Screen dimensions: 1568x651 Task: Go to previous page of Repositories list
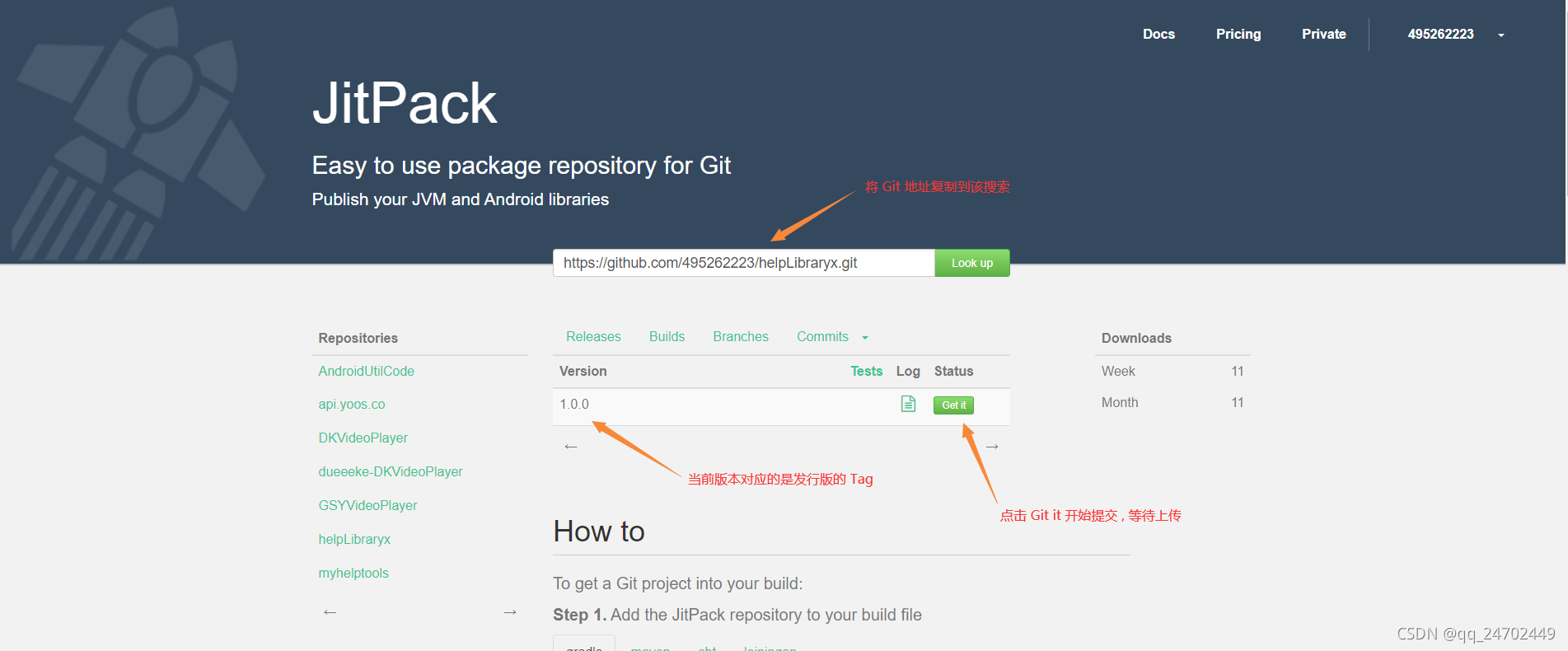[x=330, y=612]
